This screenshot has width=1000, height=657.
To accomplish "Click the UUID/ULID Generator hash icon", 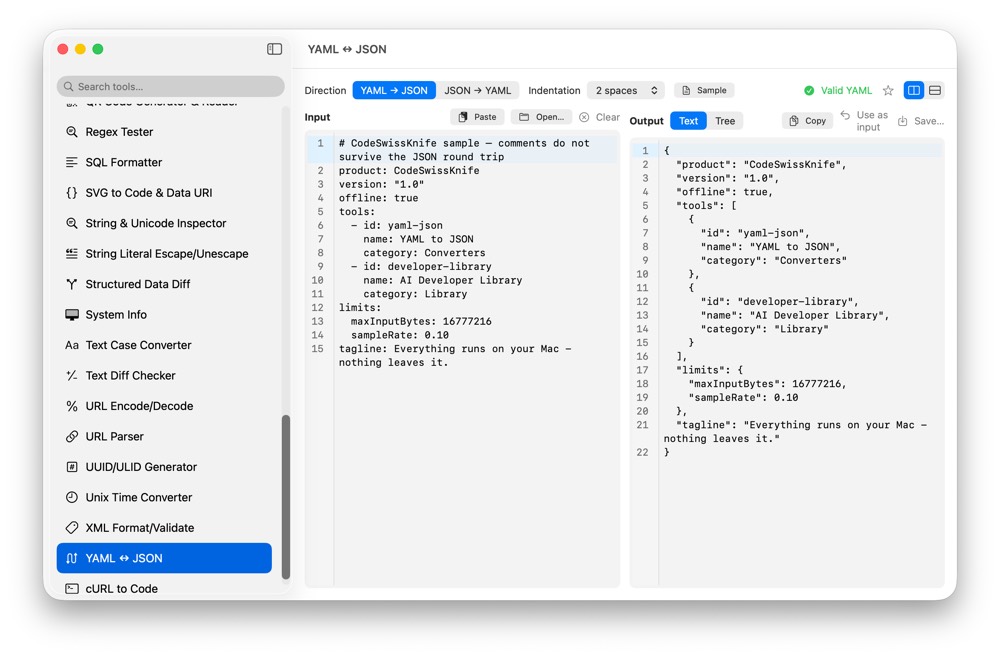I will 71,467.
